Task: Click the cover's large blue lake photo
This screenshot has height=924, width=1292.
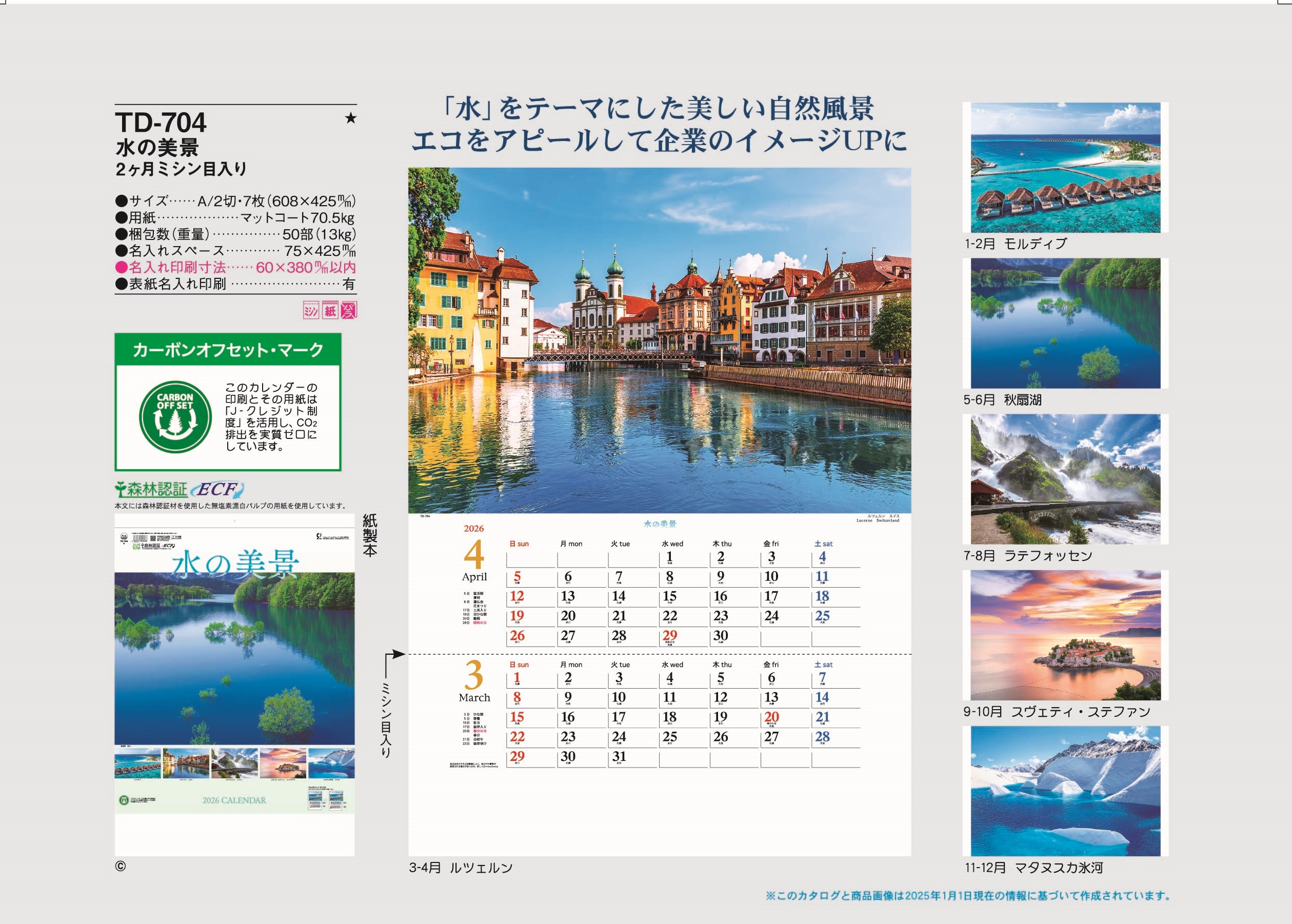Action: (x=234, y=658)
